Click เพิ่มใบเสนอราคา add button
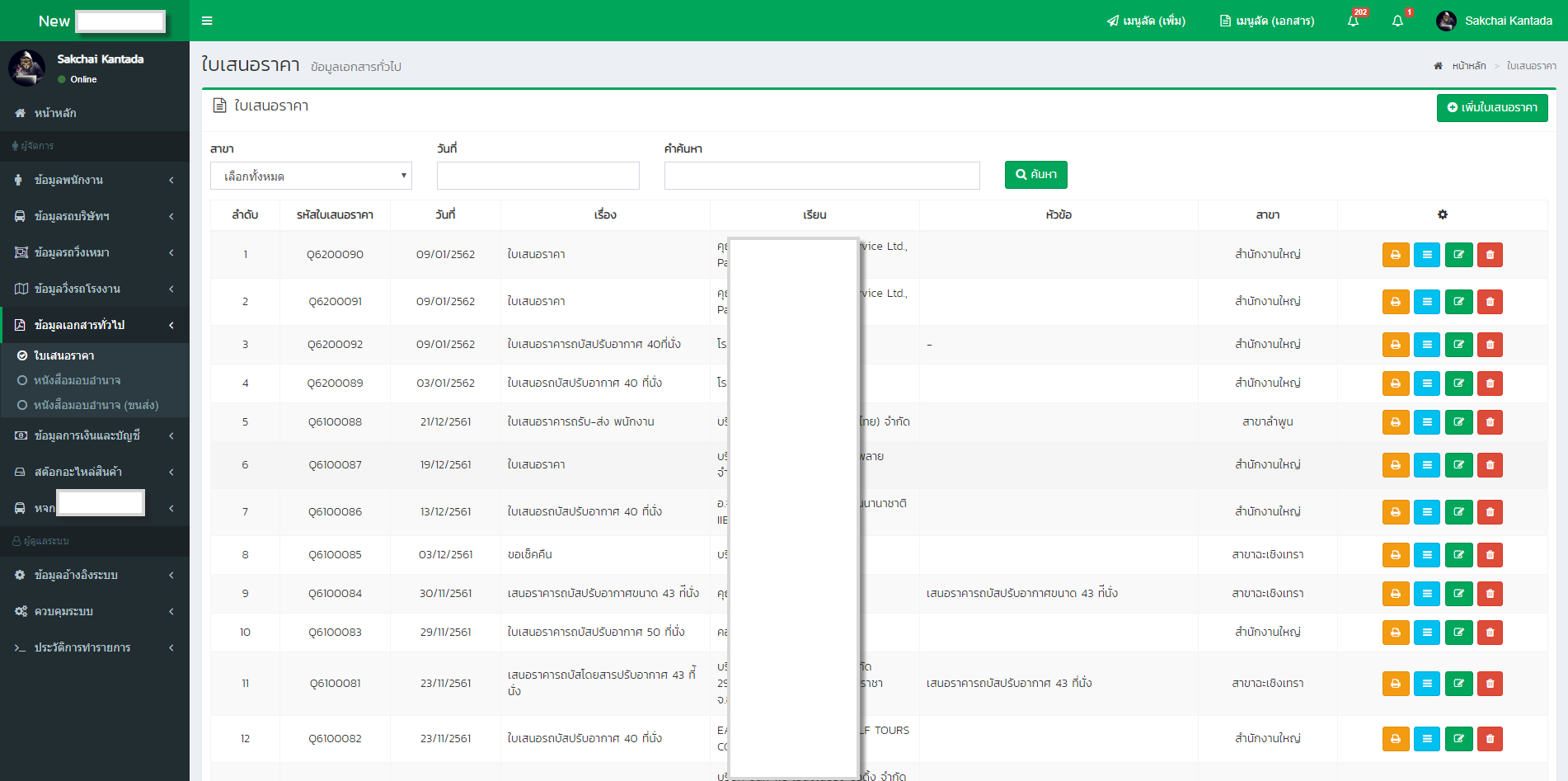This screenshot has height=781, width=1568. pyautogui.click(x=1492, y=107)
